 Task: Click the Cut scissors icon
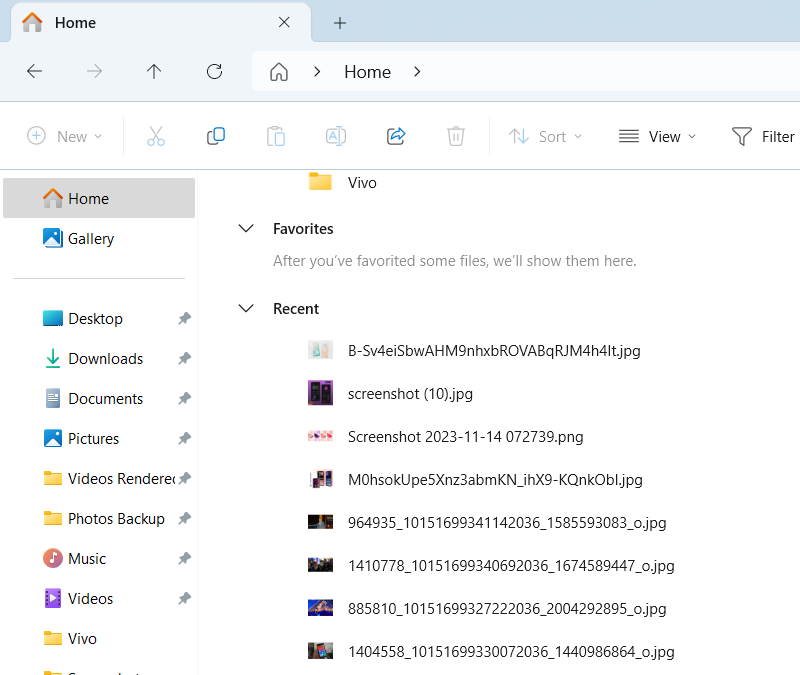156,136
